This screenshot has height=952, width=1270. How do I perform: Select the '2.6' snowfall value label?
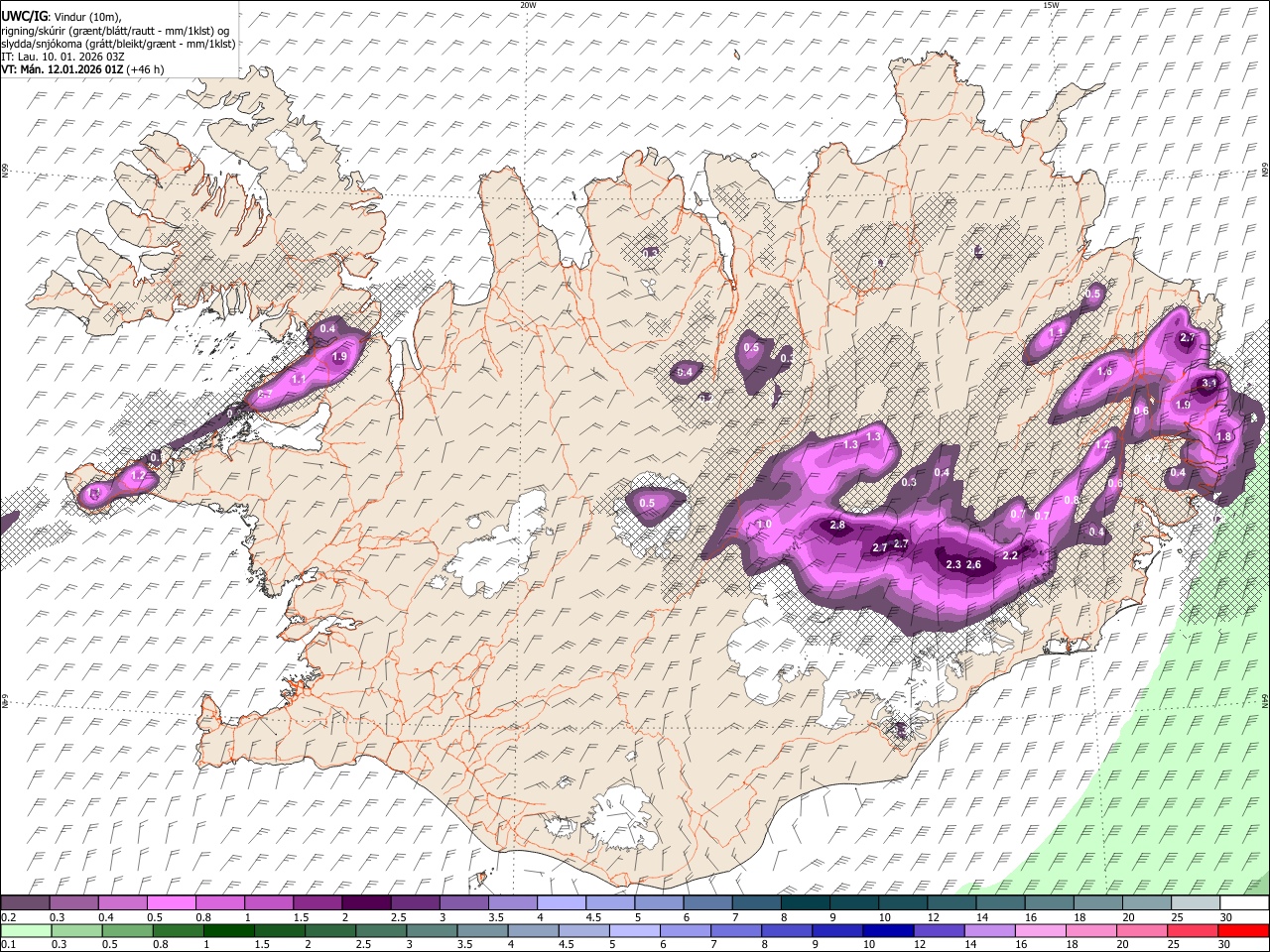[974, 564]
